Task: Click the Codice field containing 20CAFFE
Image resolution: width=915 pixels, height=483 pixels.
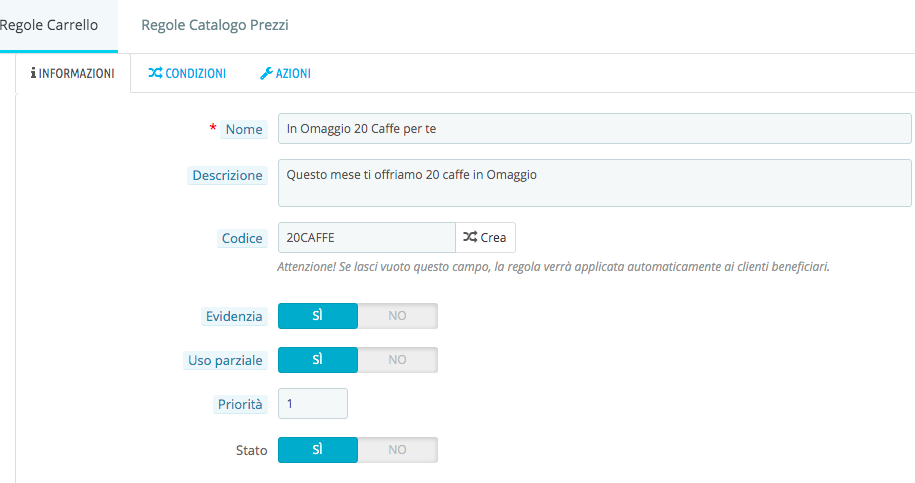Action: 366,238
